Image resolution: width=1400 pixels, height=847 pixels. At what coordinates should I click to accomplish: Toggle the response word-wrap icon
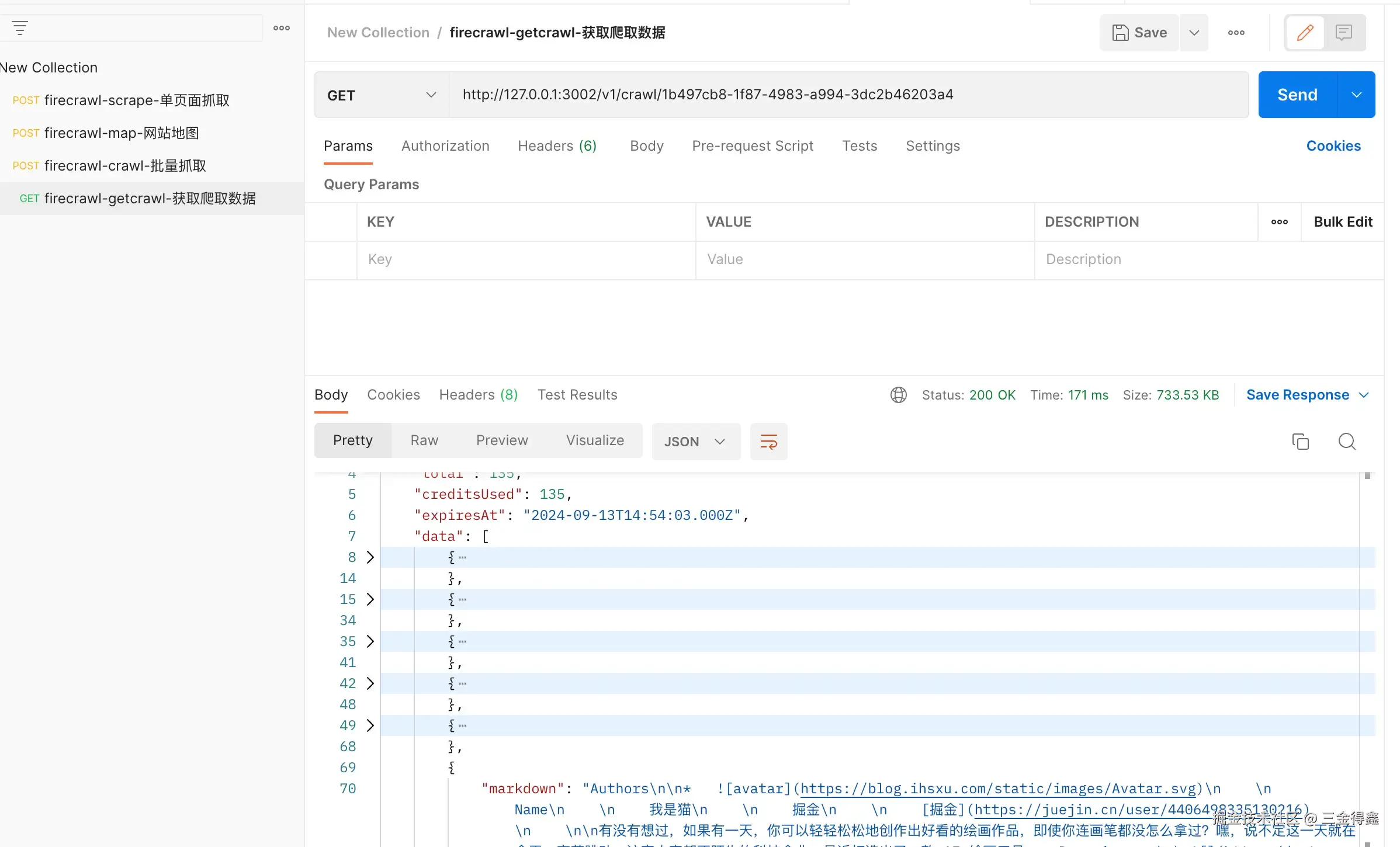point(768,442)
